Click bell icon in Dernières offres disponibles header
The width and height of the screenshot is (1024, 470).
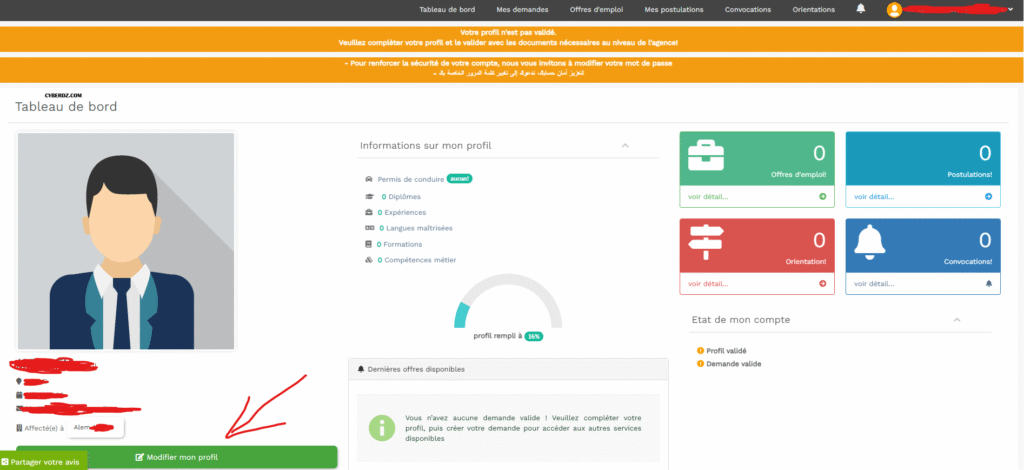coord(361,369)
